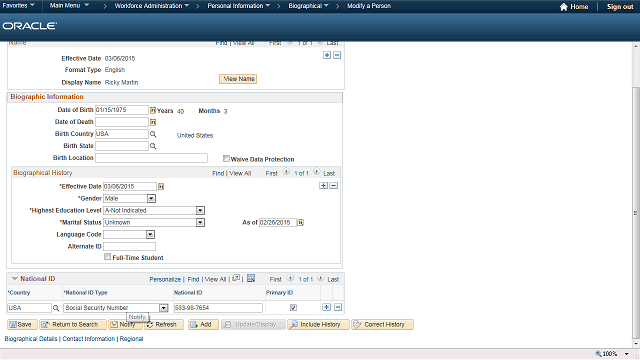Image resolution: width=640 pixels, height=360 pixels.
Task: Click Return to Search button
Action: (73, 324)
